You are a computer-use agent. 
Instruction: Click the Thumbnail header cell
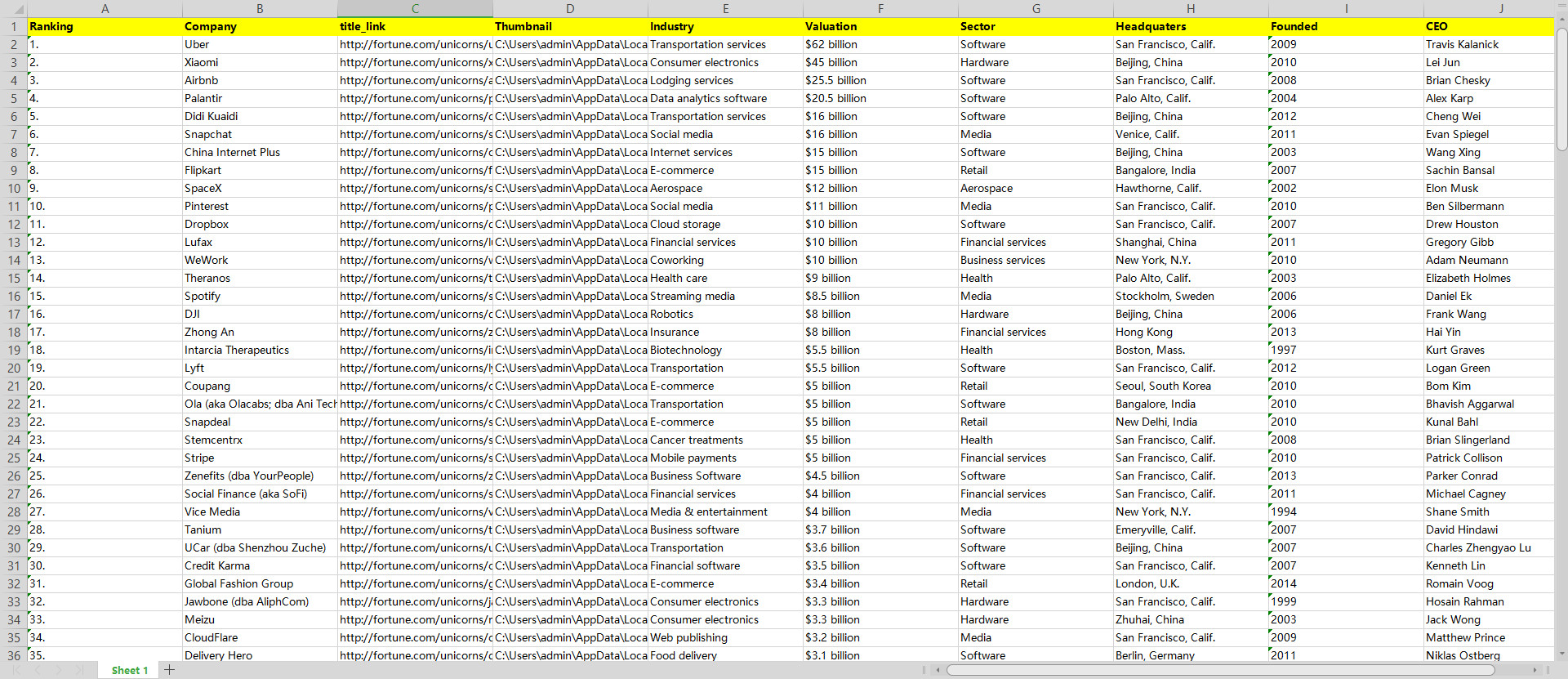(x=570, y=26)
